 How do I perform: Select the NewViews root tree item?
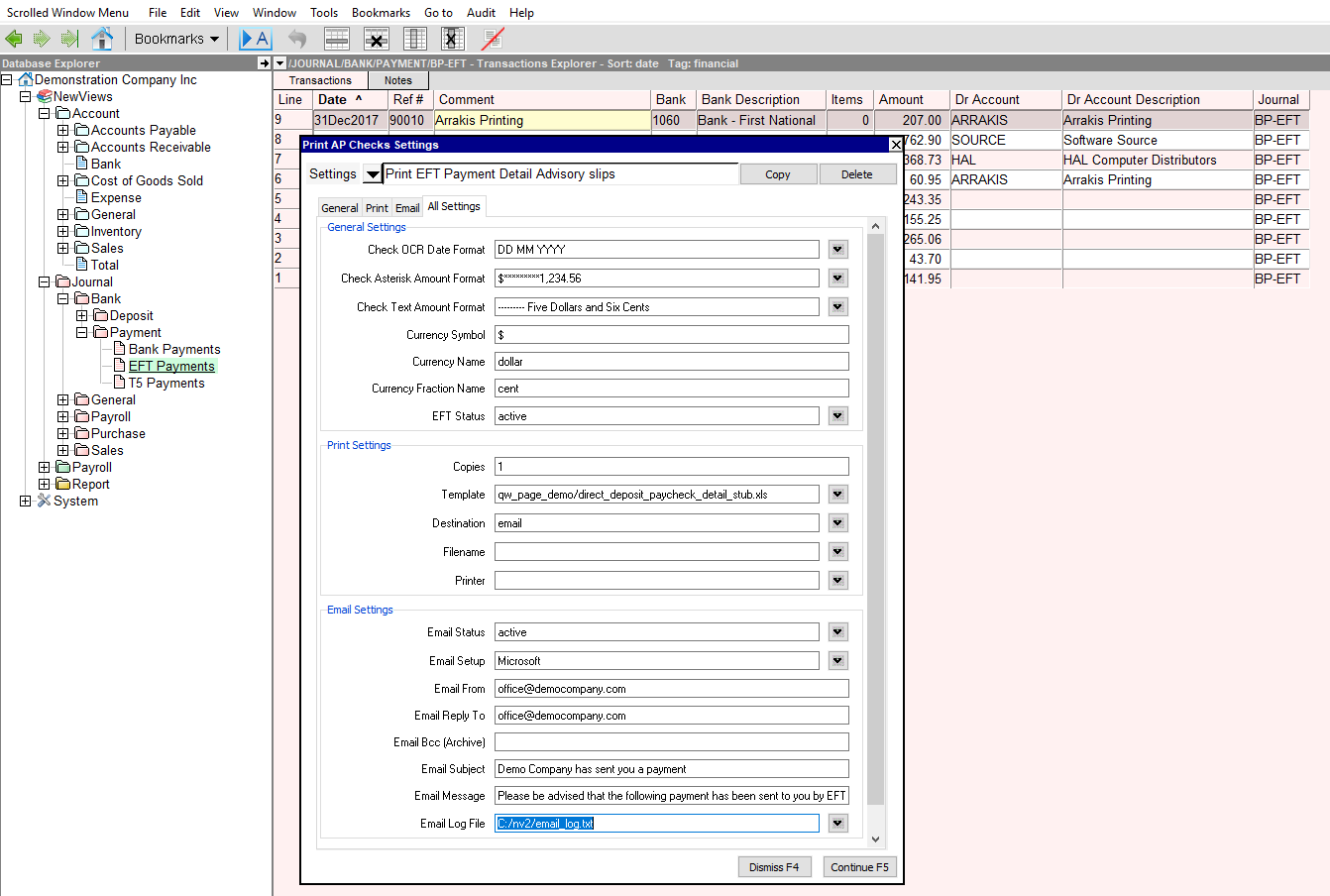82,97
